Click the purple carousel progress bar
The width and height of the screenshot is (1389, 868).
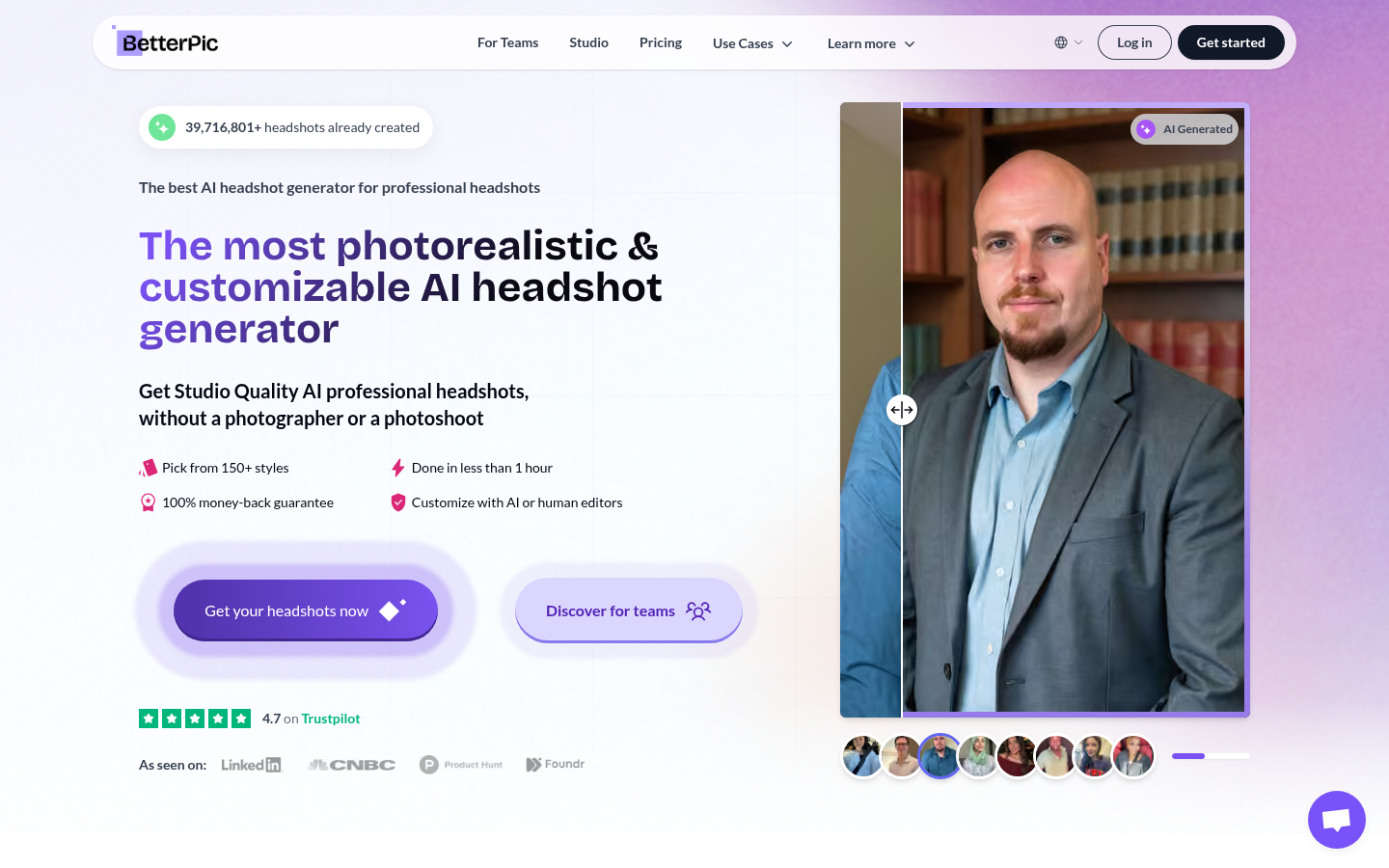click(1211, 756)
